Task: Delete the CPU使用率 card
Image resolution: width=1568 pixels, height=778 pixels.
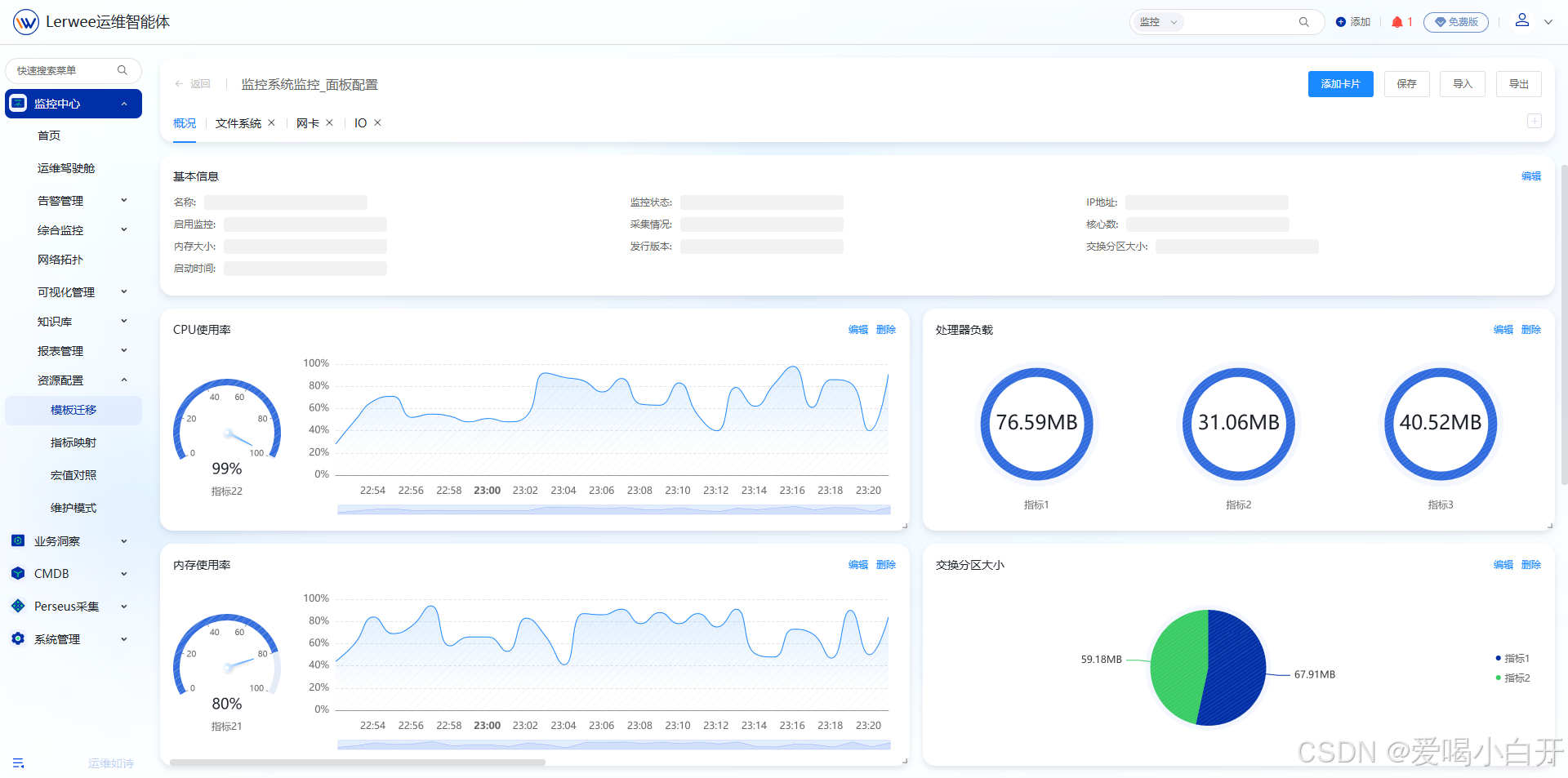Action: [x=886, y=330]
